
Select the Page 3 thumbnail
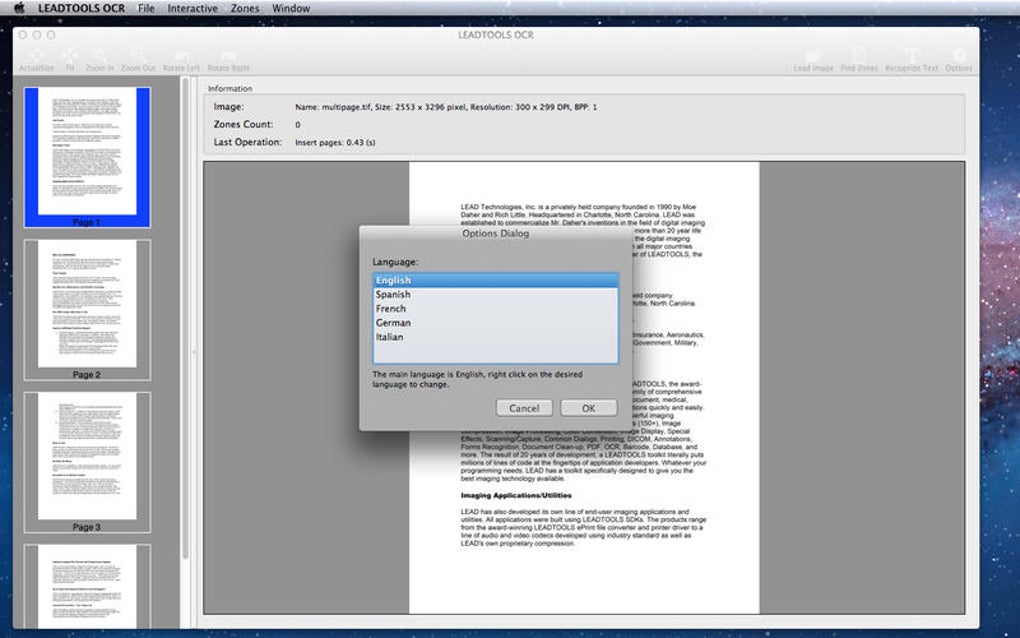click(87, 462)
